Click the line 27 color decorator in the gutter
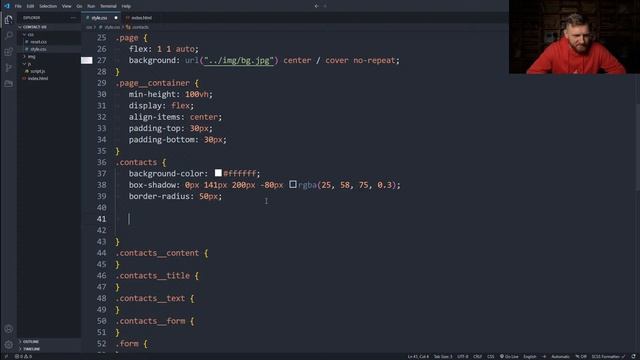The height and width of the screenshot is (360, 640). point(87,60)
